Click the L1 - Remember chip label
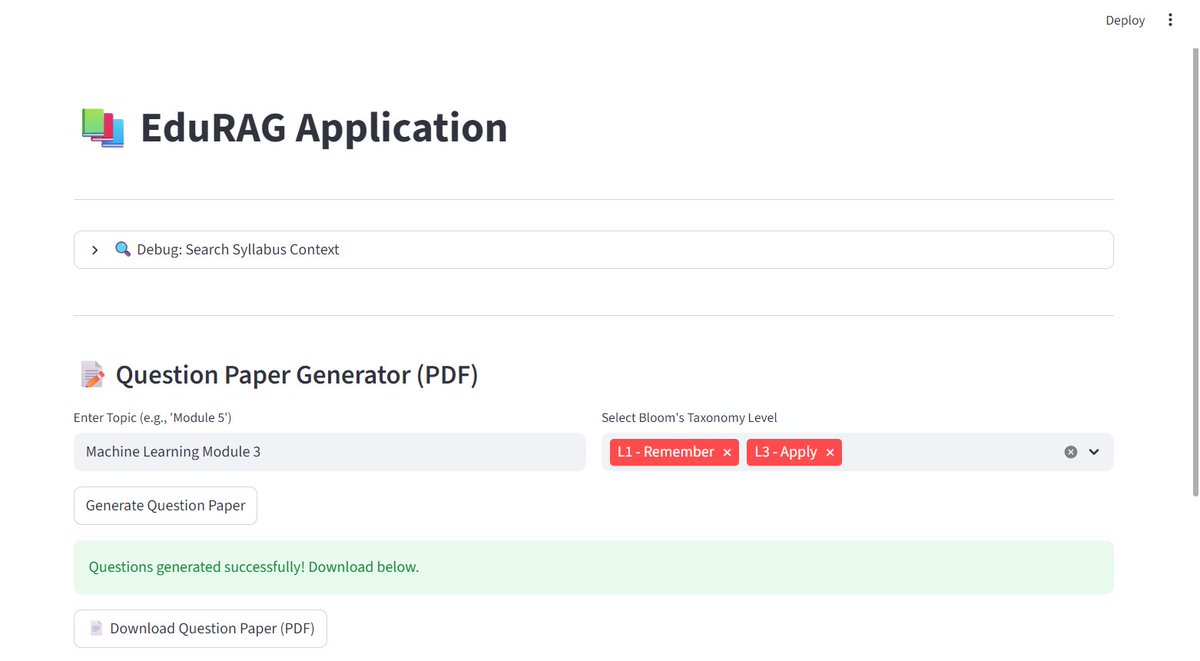Image resolution: width=1200 pixels, height=661 pixels. pos(666,452)
